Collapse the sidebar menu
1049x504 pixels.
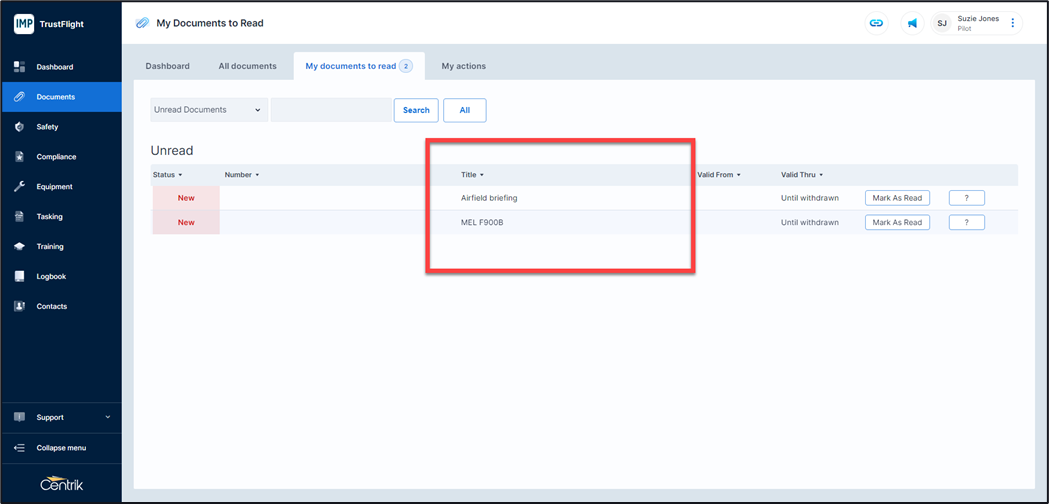pos(60,448)
